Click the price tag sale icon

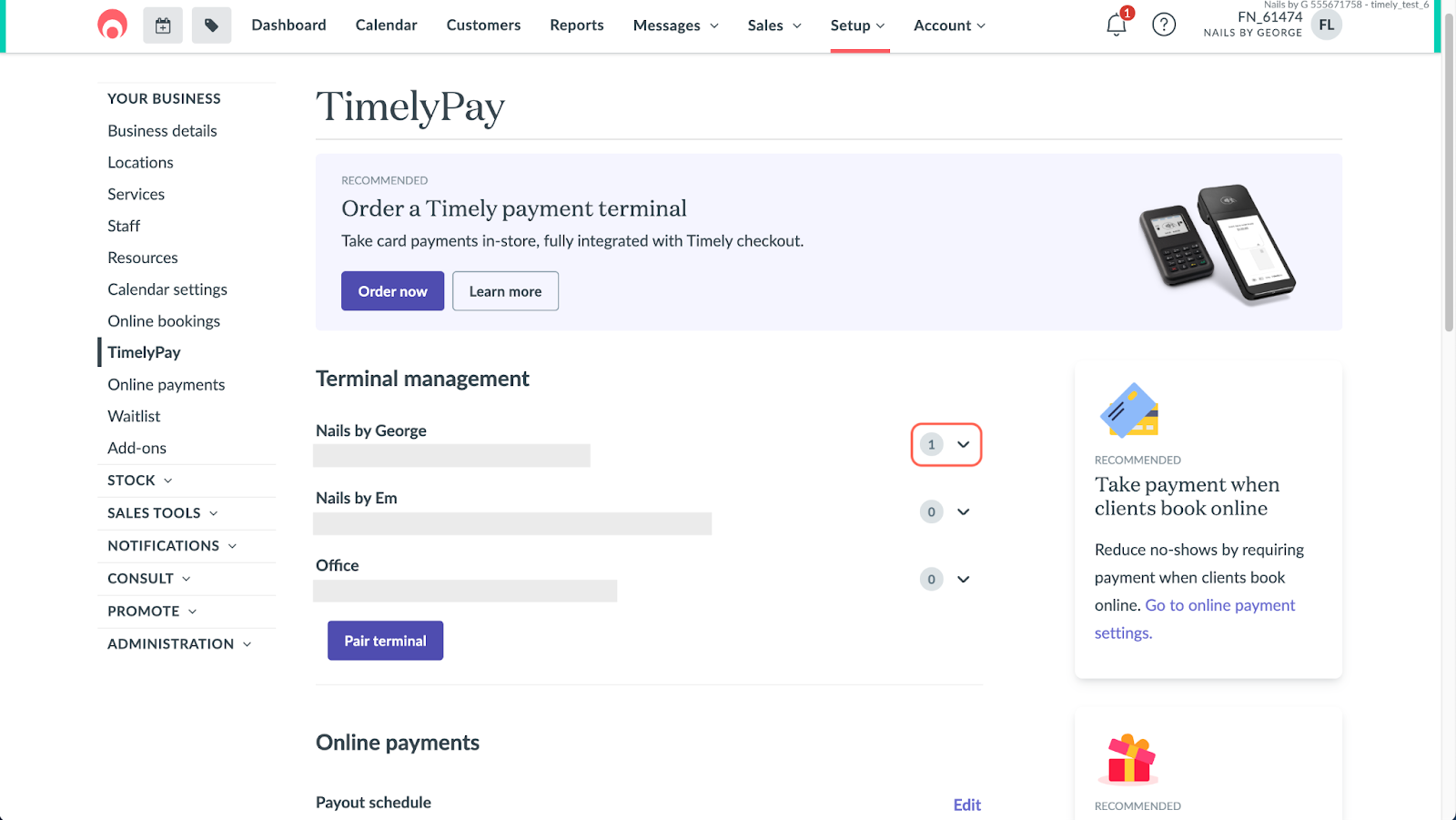(x=211, y=25)
